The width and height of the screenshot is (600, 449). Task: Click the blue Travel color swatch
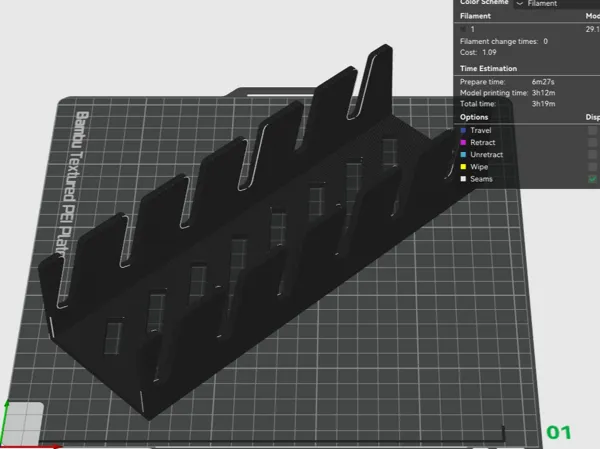click(463, 131)
